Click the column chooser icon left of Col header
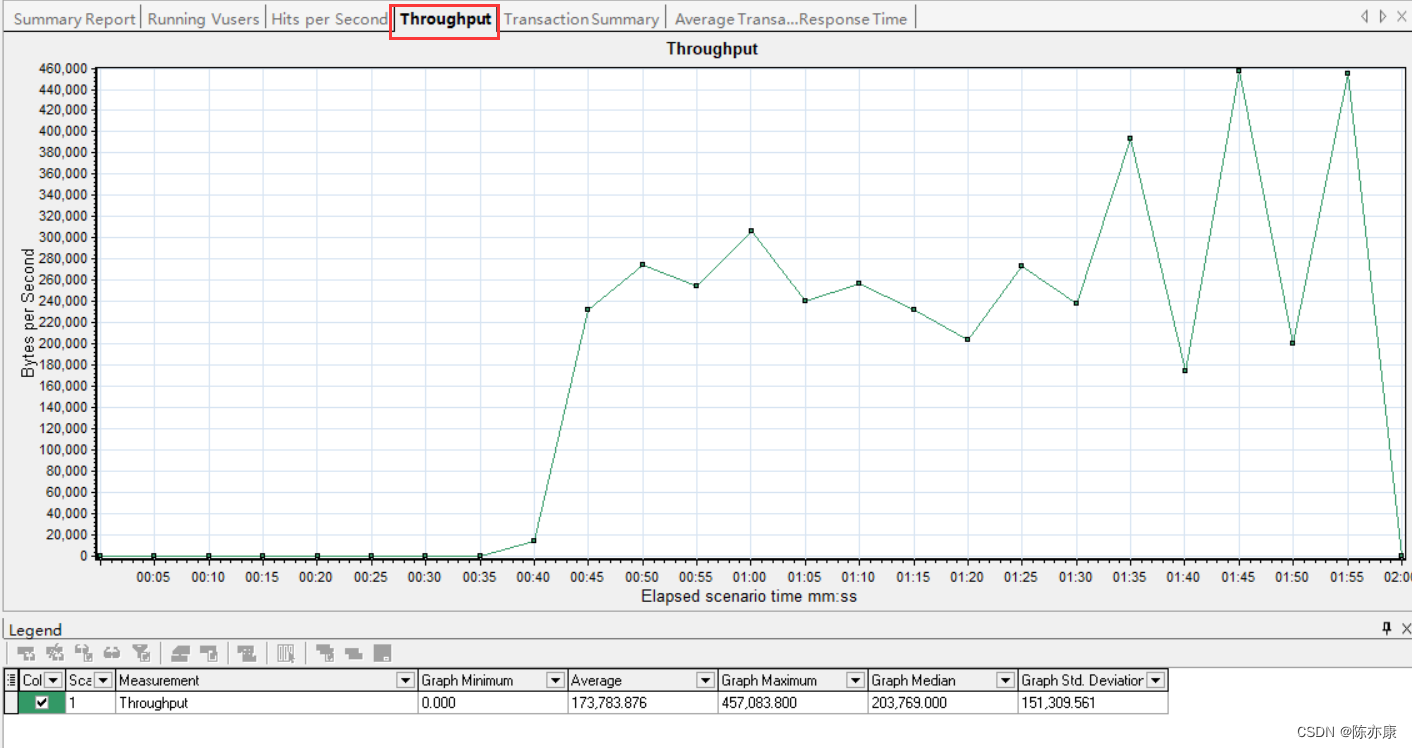 (11, 680)
